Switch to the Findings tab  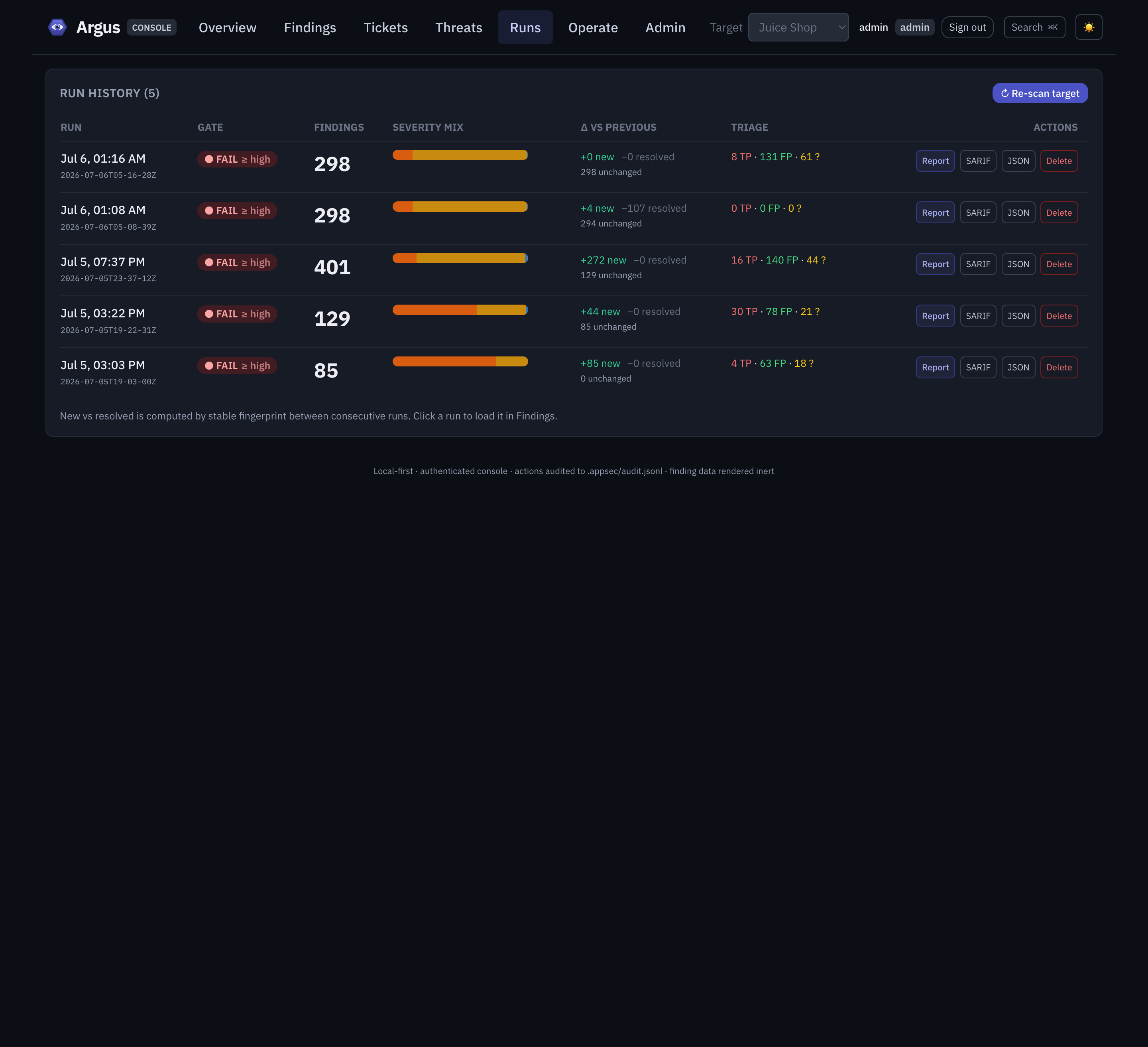click(x=310, y=28)
